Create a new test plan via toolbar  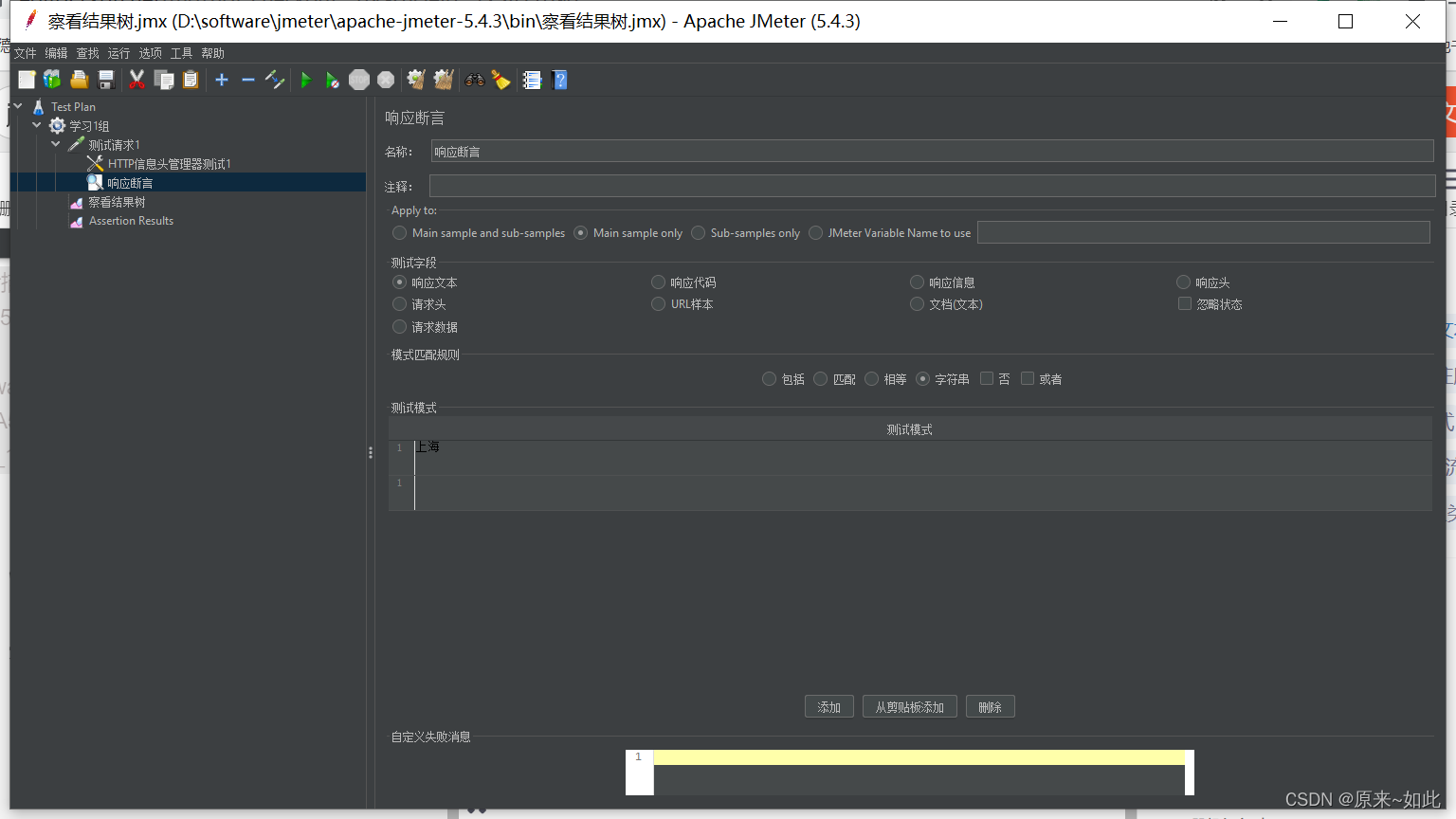click(x=27, y=80)
